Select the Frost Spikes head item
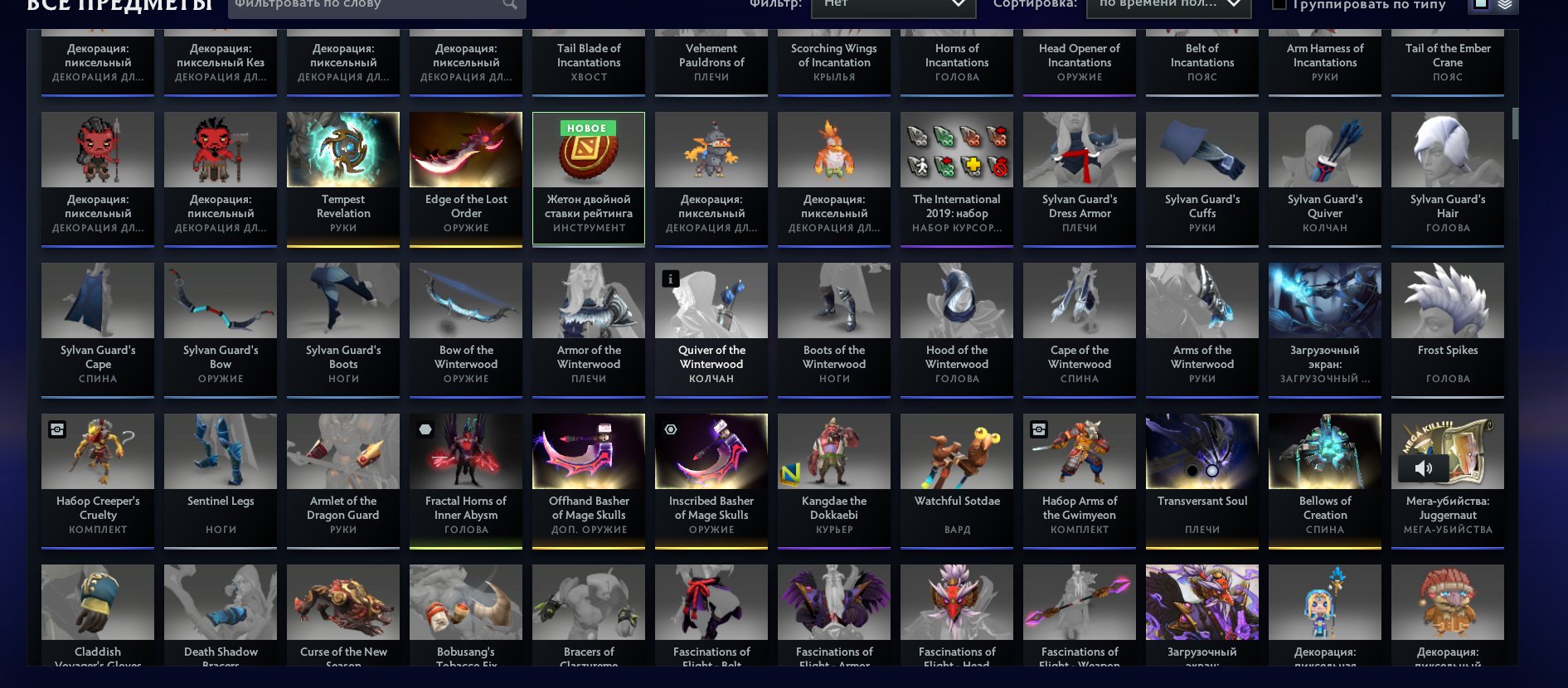This screenshot has width=1568, height=688. click(x=1448, y=330)
